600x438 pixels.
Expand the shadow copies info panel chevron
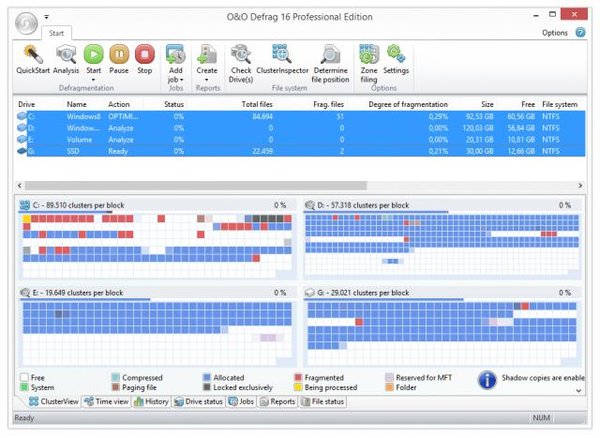tap(579, 391)
